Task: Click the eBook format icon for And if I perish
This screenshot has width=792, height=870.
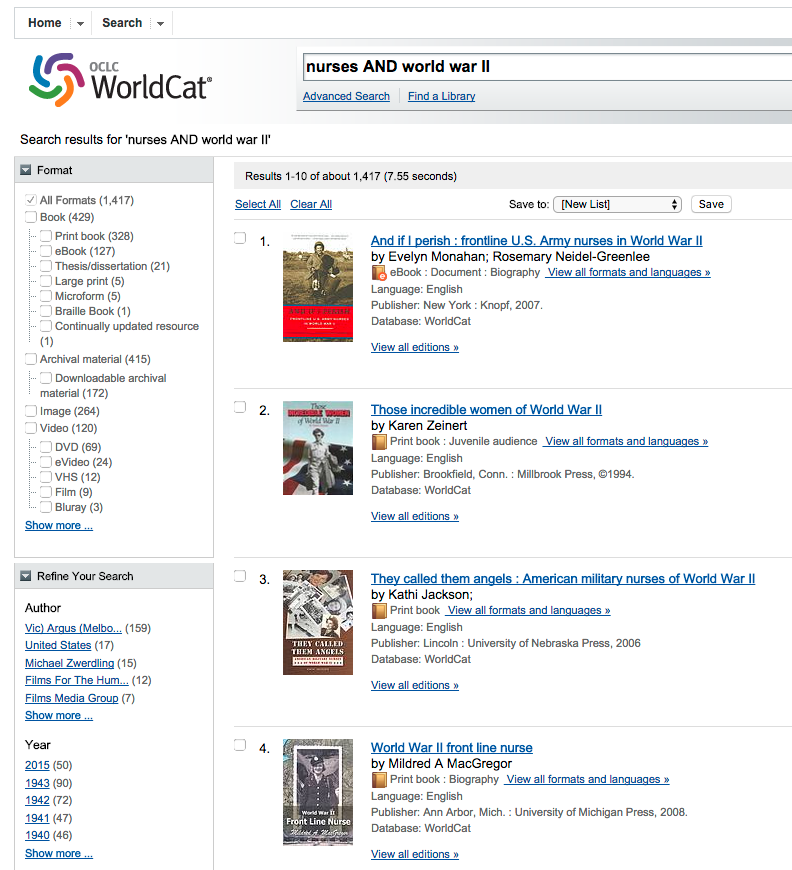Action: tap(379, 273)
